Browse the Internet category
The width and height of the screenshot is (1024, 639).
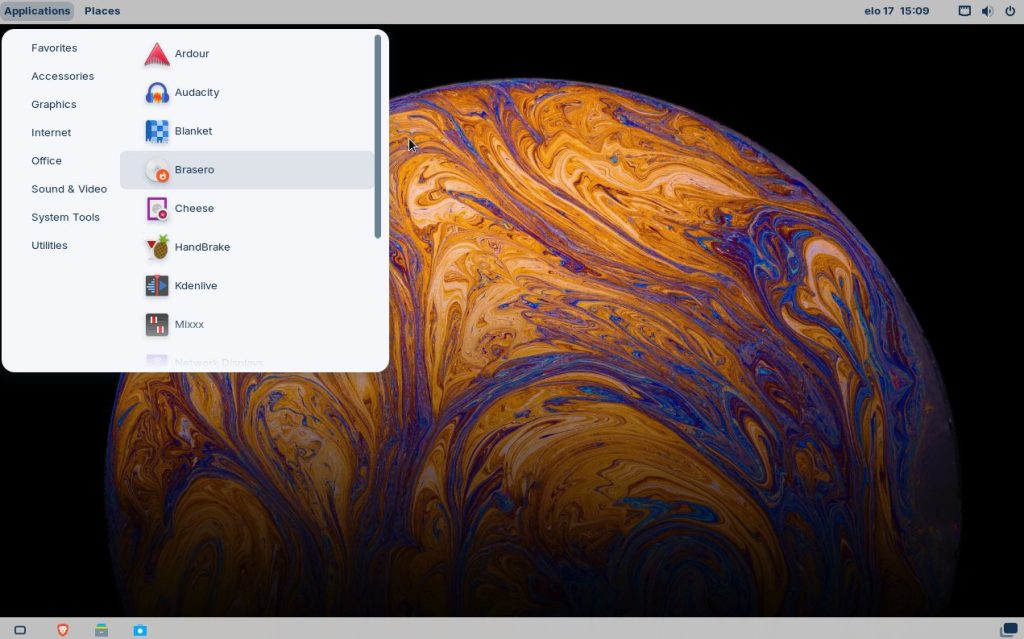51,132
